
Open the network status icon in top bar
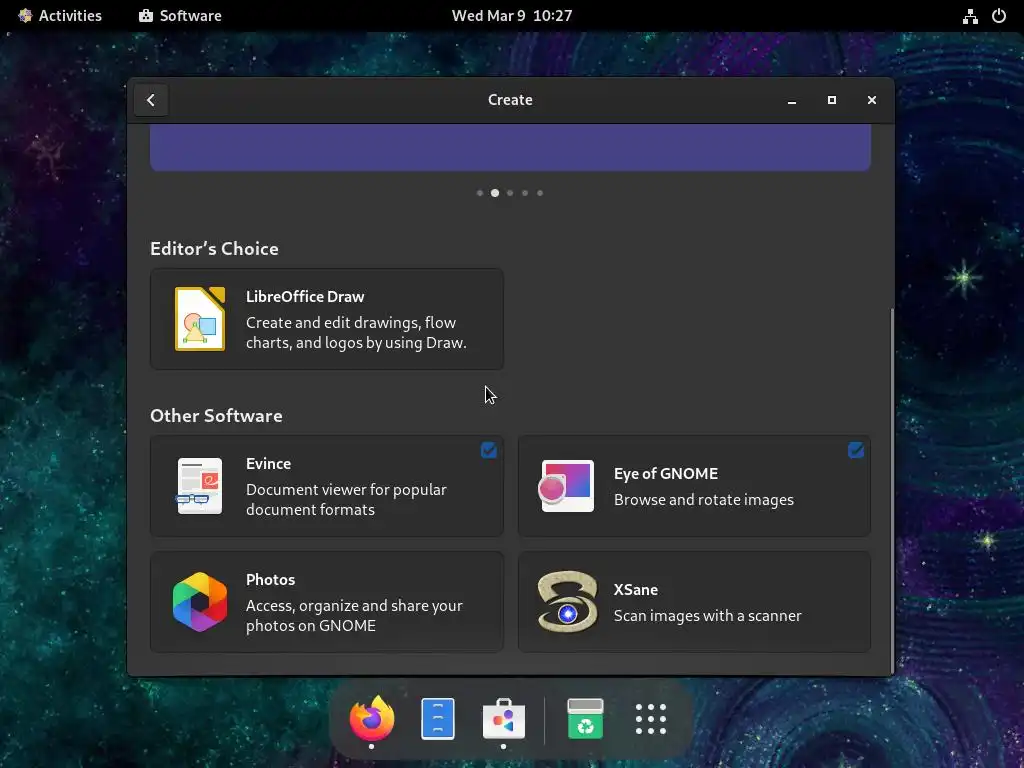tap(970, 16)
